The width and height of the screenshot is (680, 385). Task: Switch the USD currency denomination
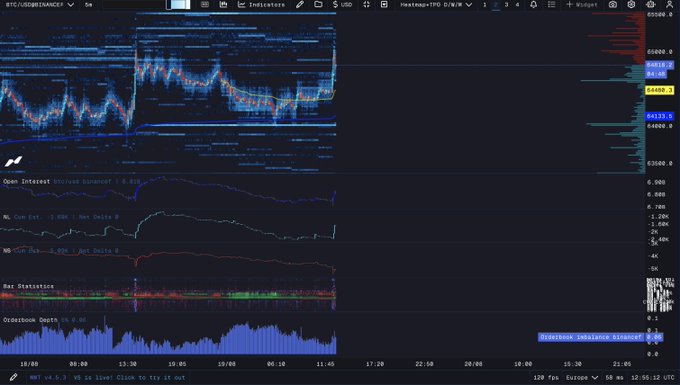pos(342,4)
